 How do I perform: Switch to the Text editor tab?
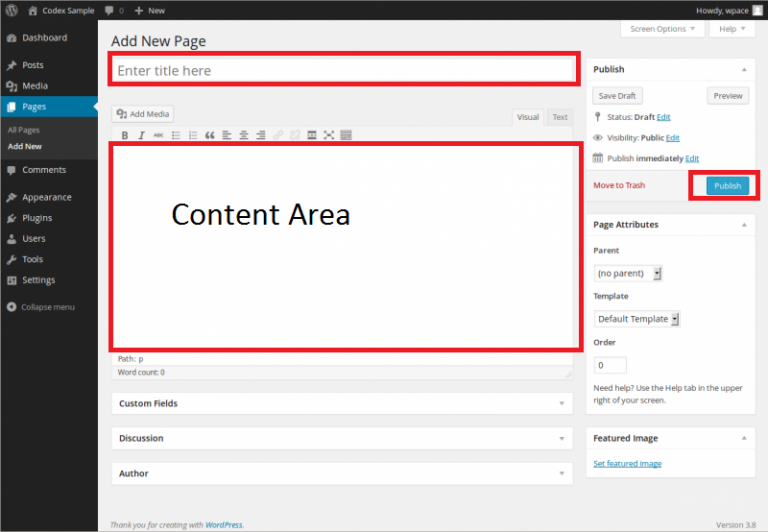pos(560,117)
